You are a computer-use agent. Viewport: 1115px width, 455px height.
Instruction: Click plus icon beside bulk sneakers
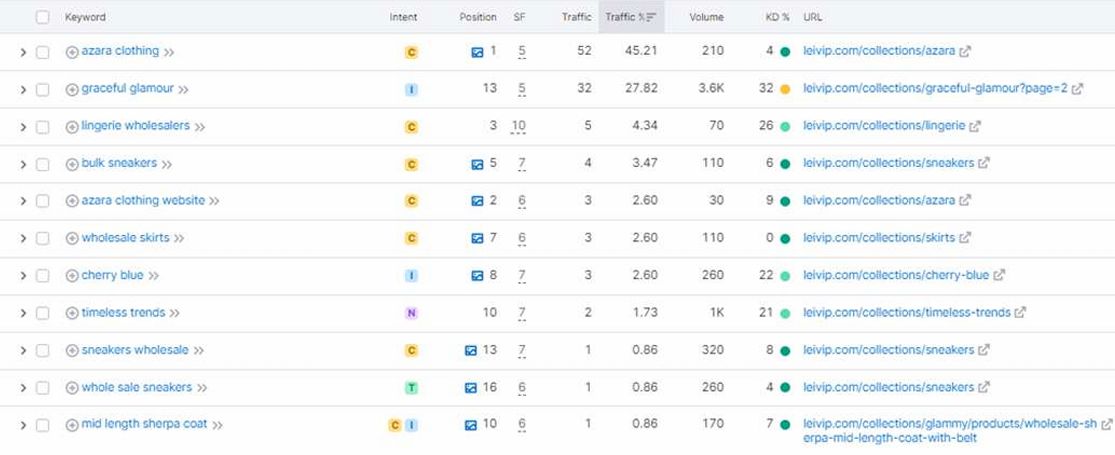tap(72, 164)
